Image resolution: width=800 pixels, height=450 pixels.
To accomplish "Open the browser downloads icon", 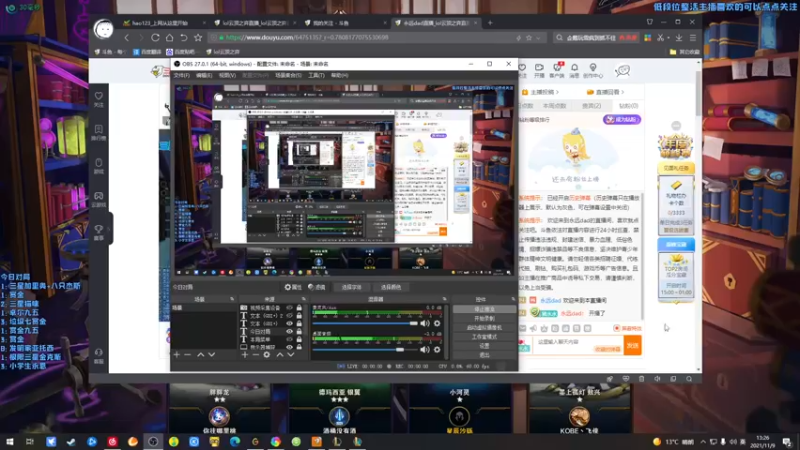I will 679,37.
